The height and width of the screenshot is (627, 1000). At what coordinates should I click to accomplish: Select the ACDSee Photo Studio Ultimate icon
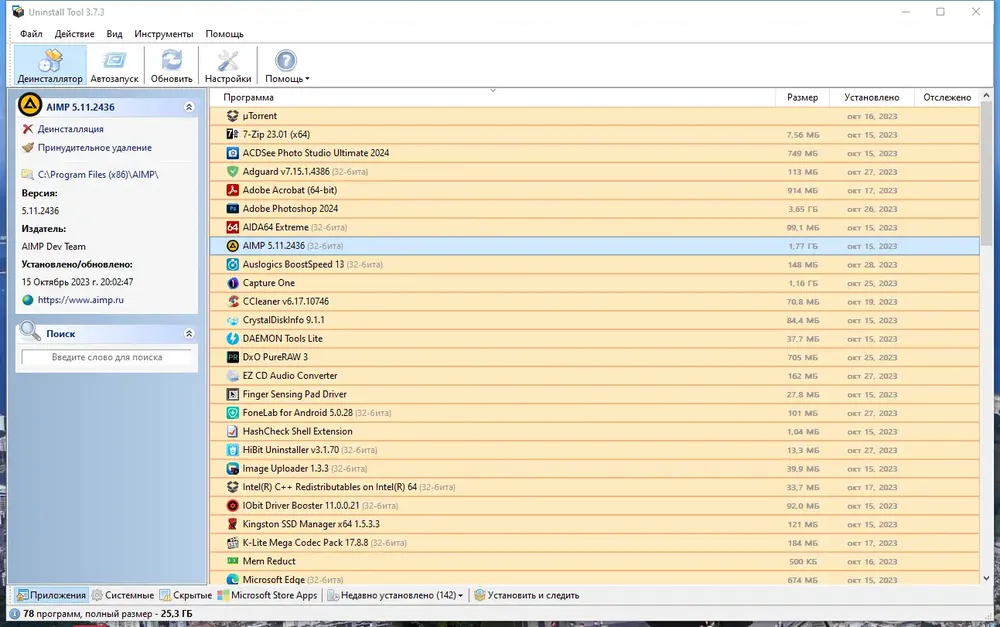(x=233, y=153)
